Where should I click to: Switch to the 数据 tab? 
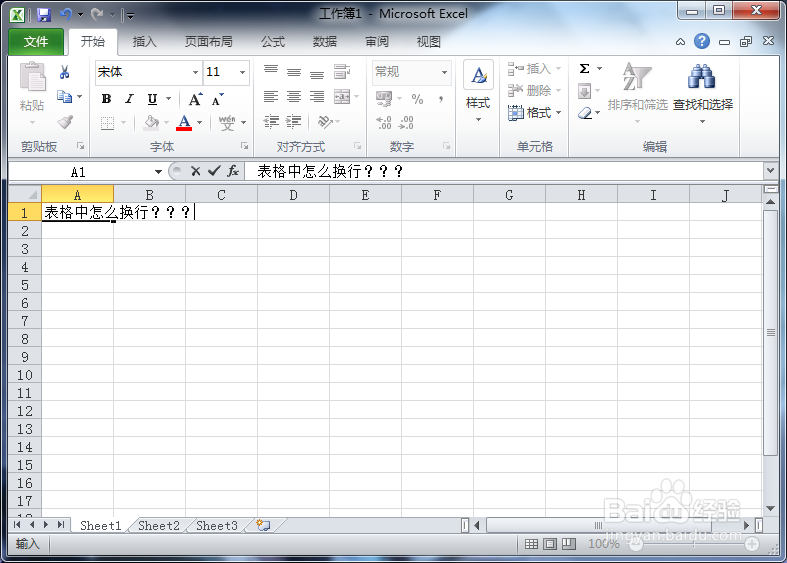coord(325,42)
